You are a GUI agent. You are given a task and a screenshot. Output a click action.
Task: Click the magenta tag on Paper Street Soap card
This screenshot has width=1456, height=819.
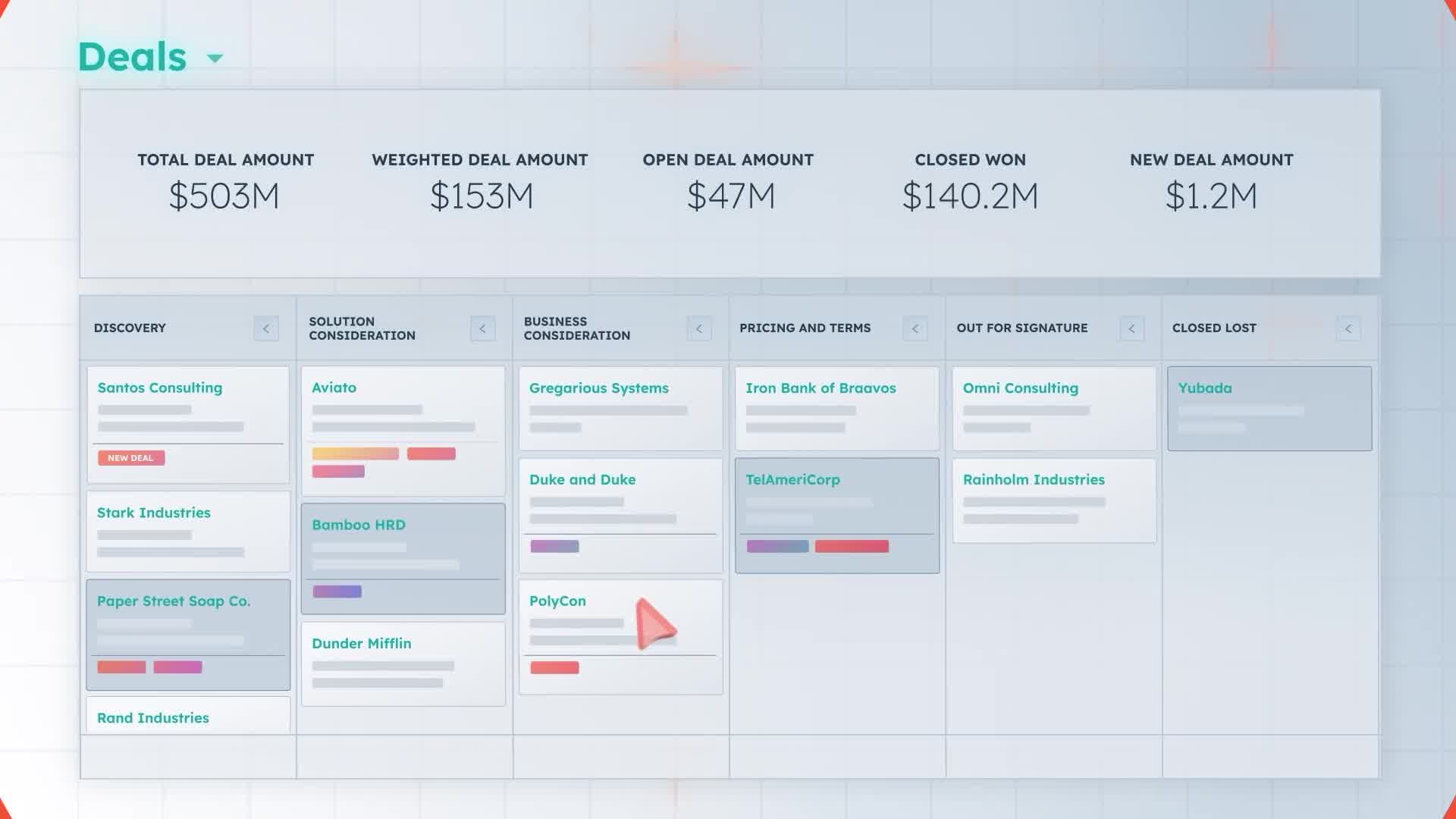click(x=178, y=667)
